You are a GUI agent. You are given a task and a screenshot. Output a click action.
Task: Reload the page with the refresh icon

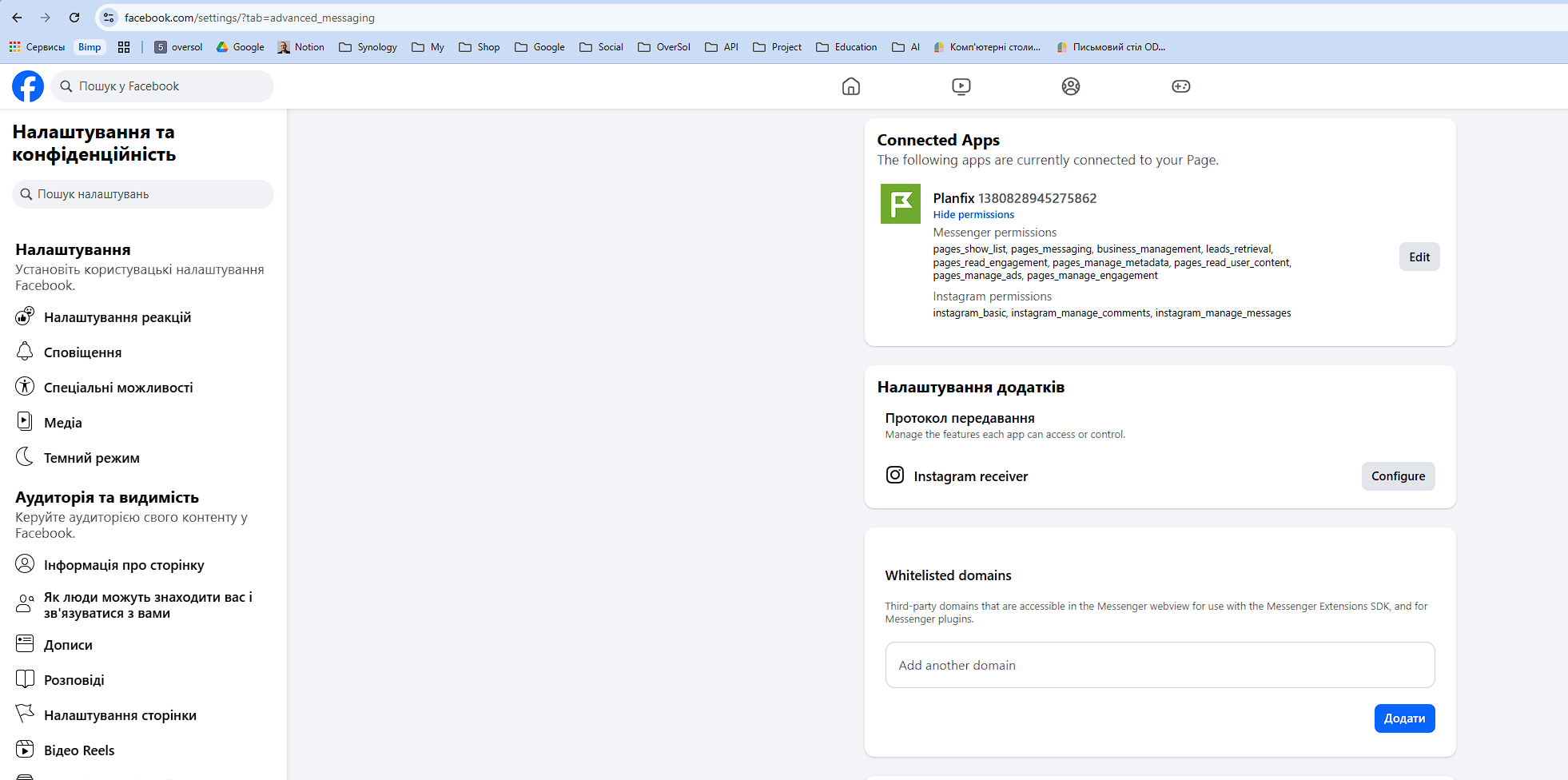point(74,18)
